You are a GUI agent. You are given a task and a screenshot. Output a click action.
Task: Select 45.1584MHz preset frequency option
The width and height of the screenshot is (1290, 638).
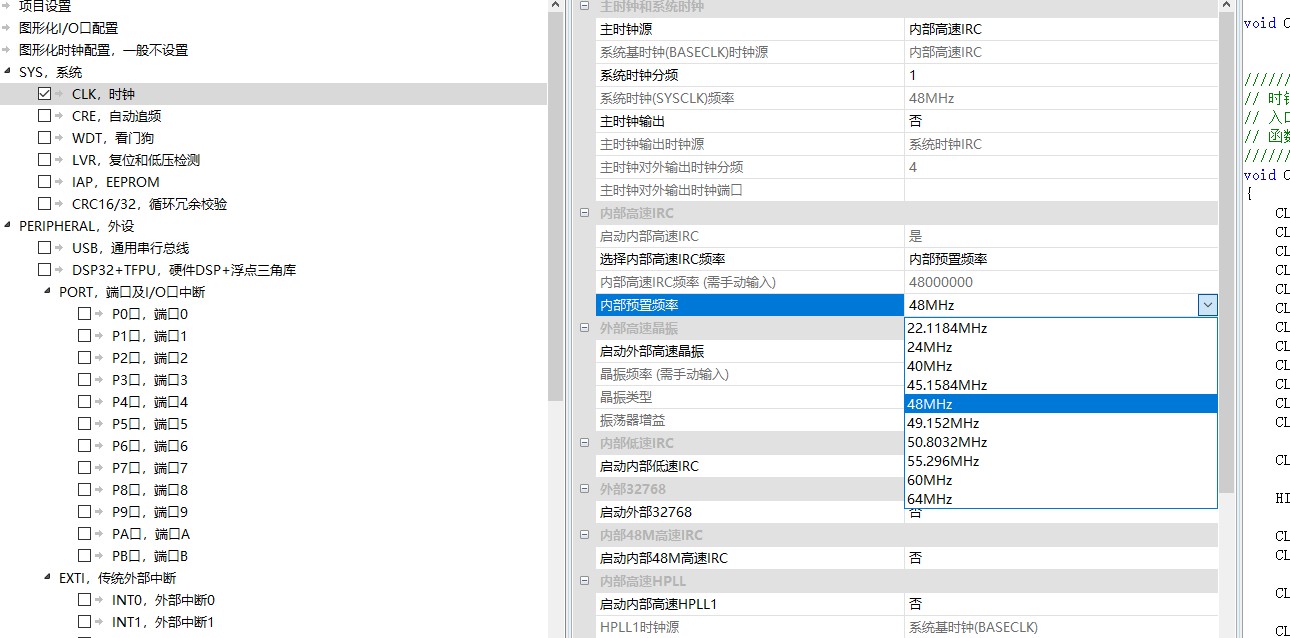point(1060,385)
